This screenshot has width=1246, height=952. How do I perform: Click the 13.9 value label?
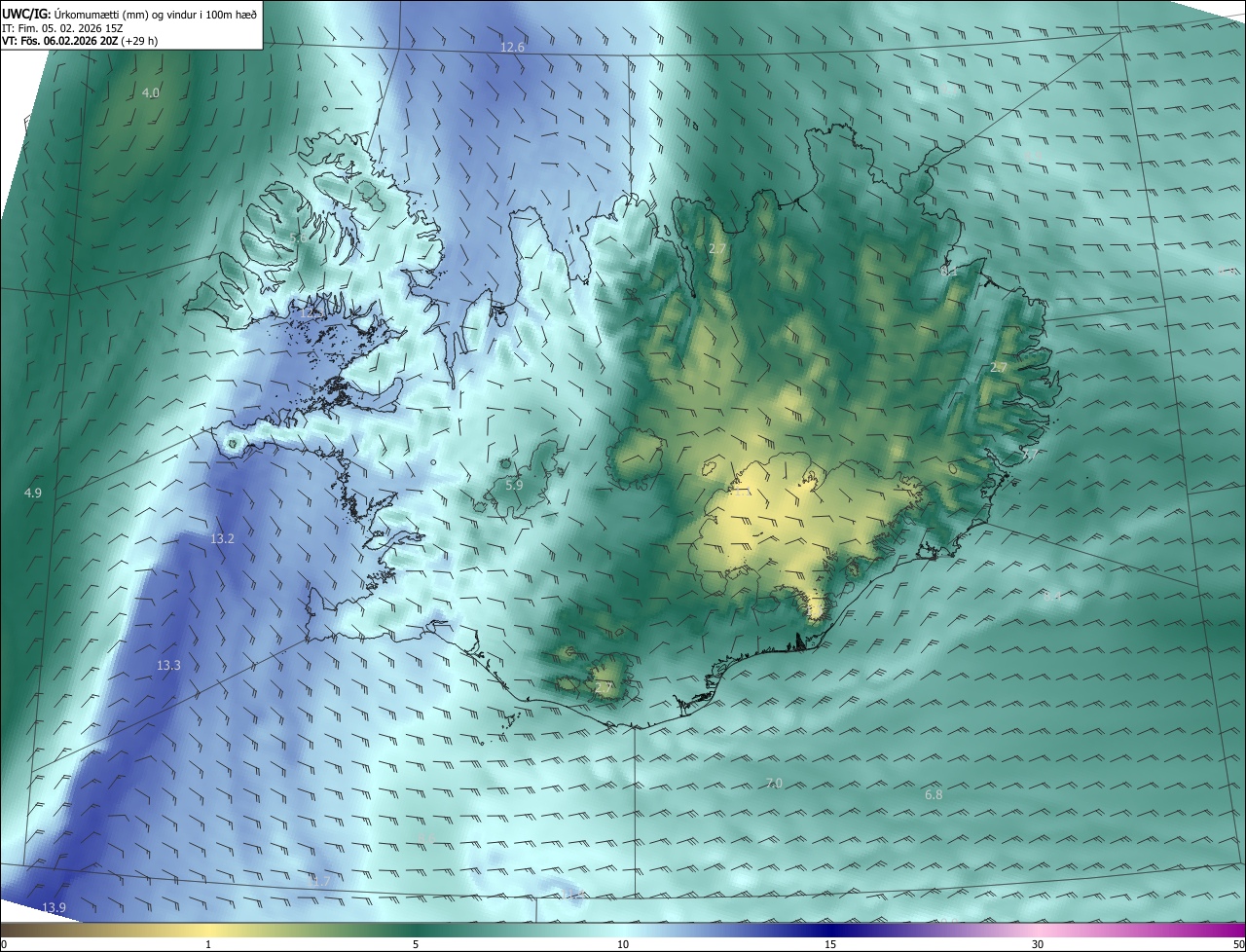point(55,908)
